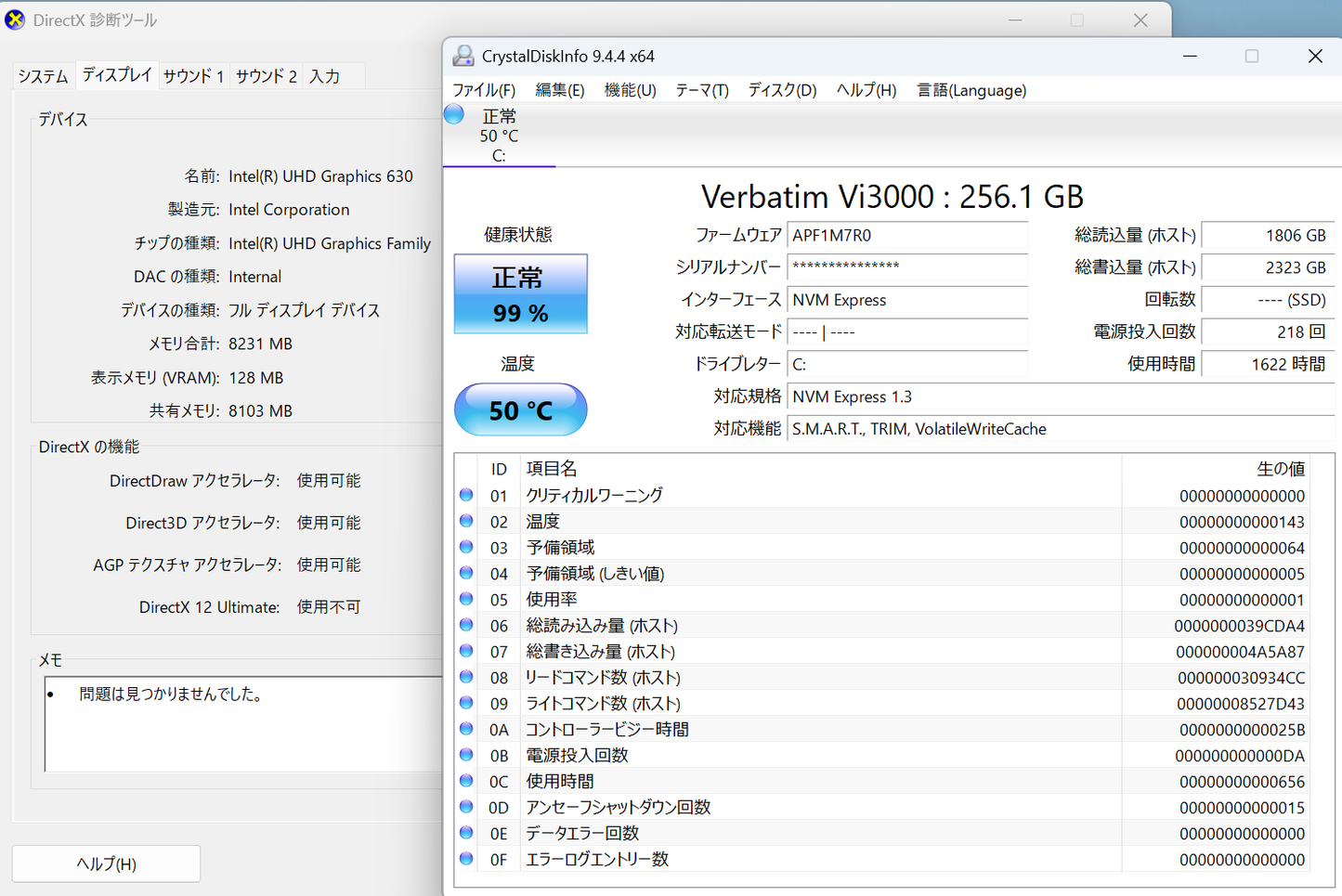Click status dot for コントローラービジー時間 row
The image size is (1342, 896).
pyautogui.click(x=466, y=729)
